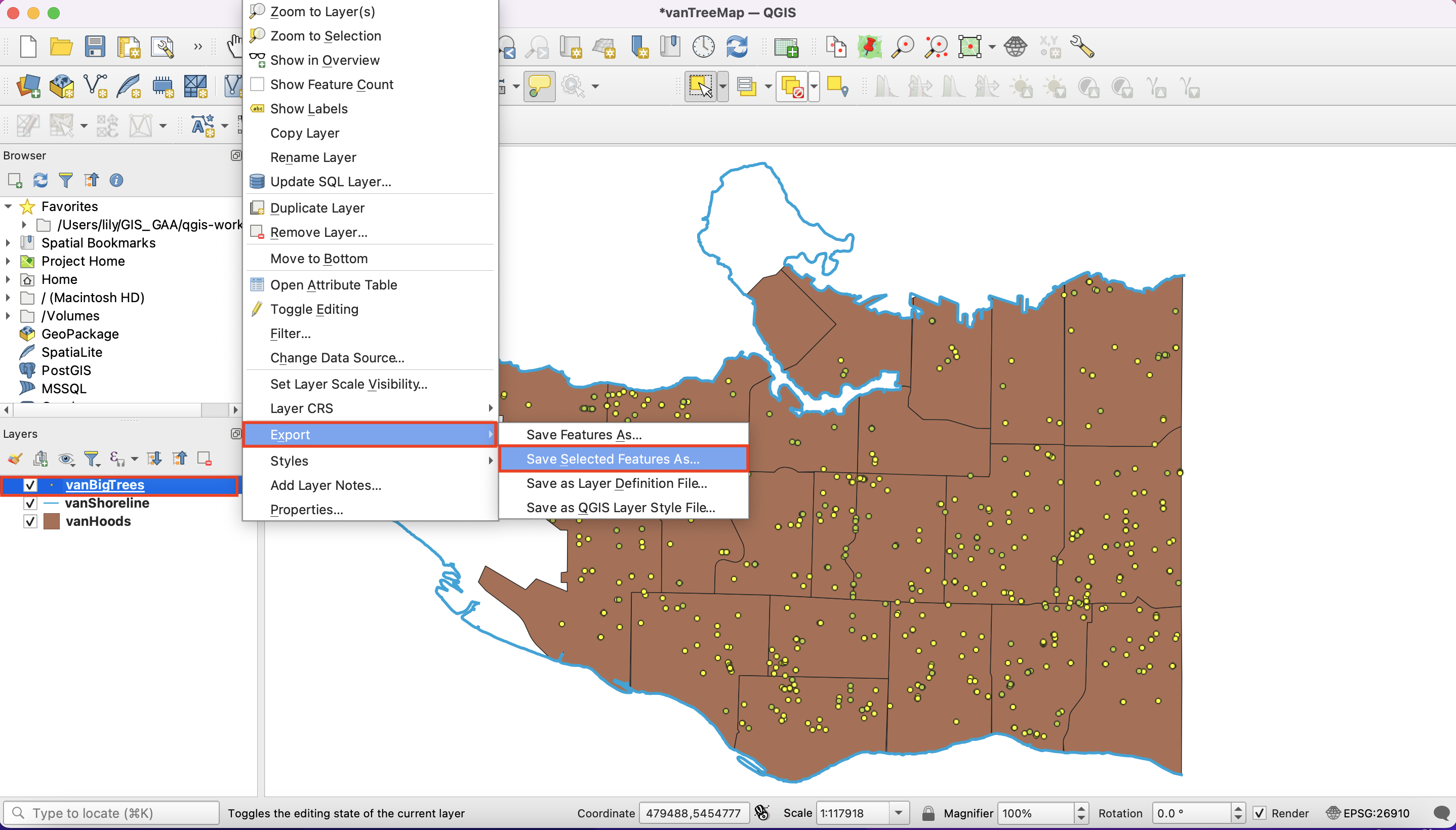Screen dimensions: 1456x830
Task: Click the vanHoods brown color swatch
Action: (x=52, y=522)
